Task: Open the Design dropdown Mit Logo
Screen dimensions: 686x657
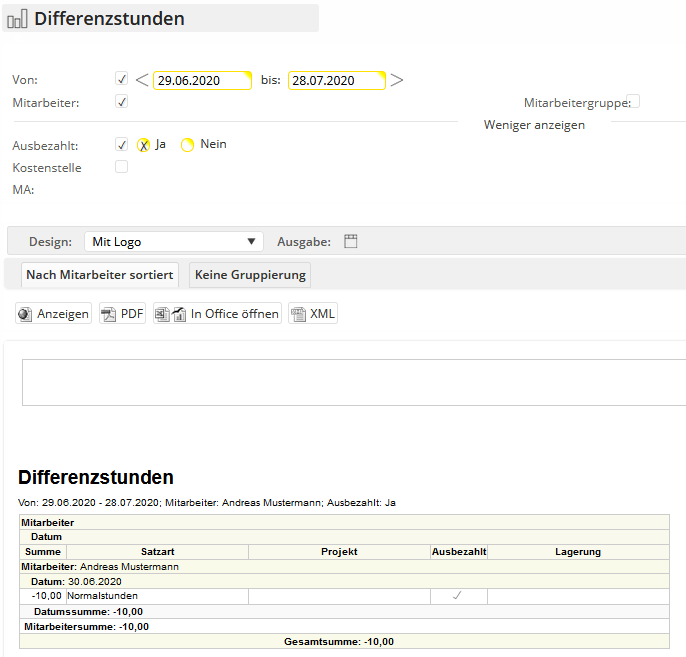Action: pos(174,241)
